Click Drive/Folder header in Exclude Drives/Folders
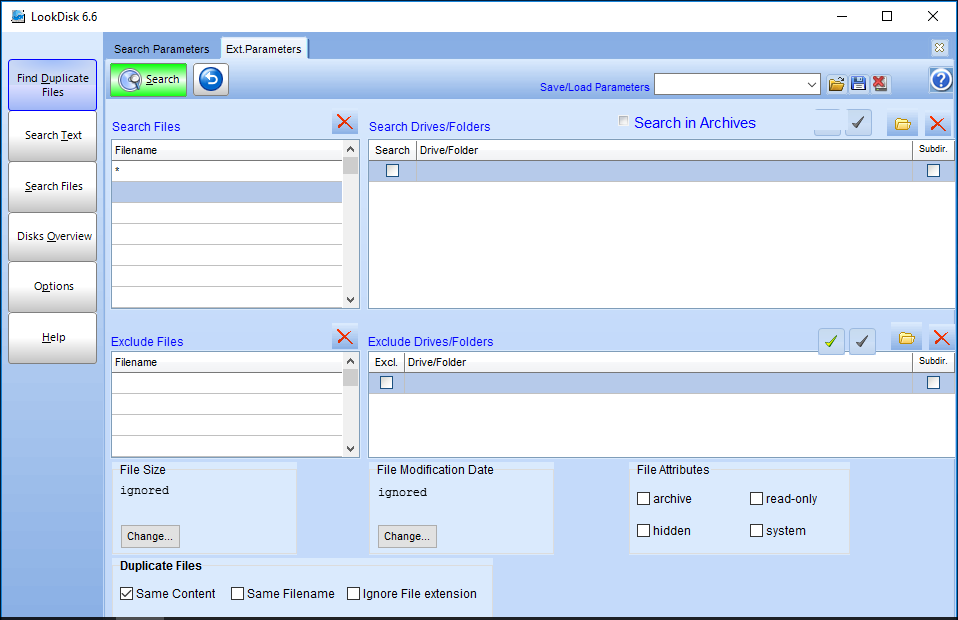Screen dimensions: 958x620 (658, 362)
